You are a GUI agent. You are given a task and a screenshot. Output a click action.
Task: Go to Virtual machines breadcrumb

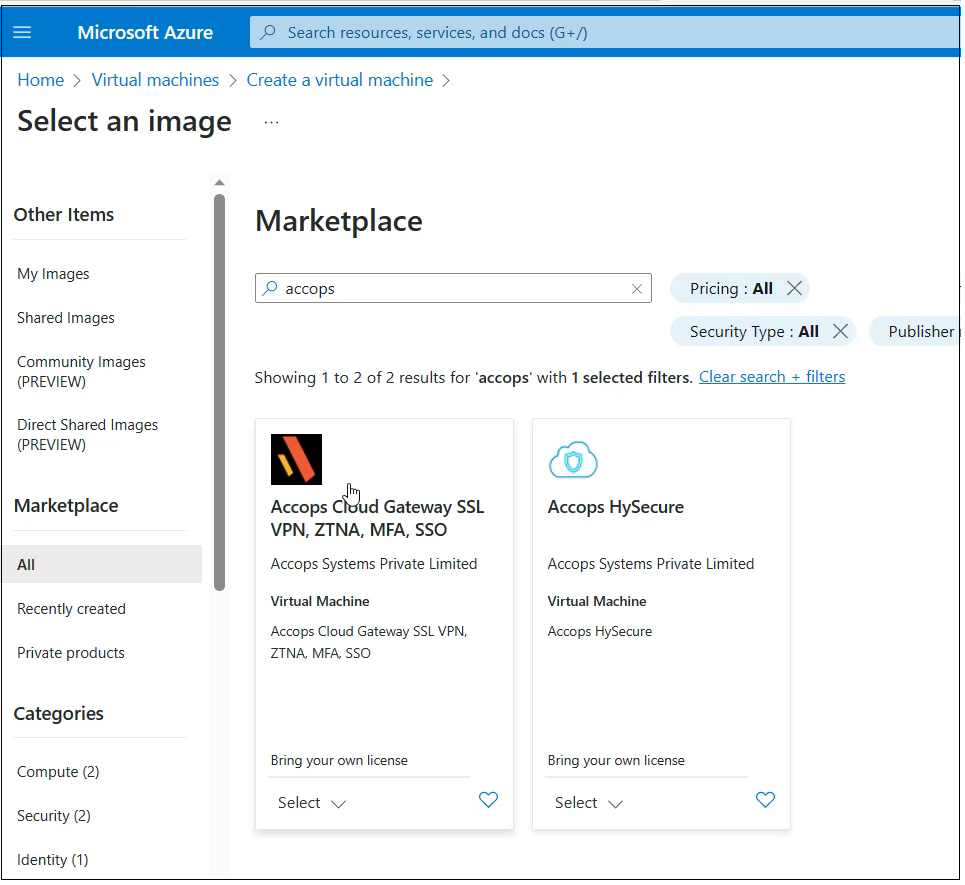156,80
